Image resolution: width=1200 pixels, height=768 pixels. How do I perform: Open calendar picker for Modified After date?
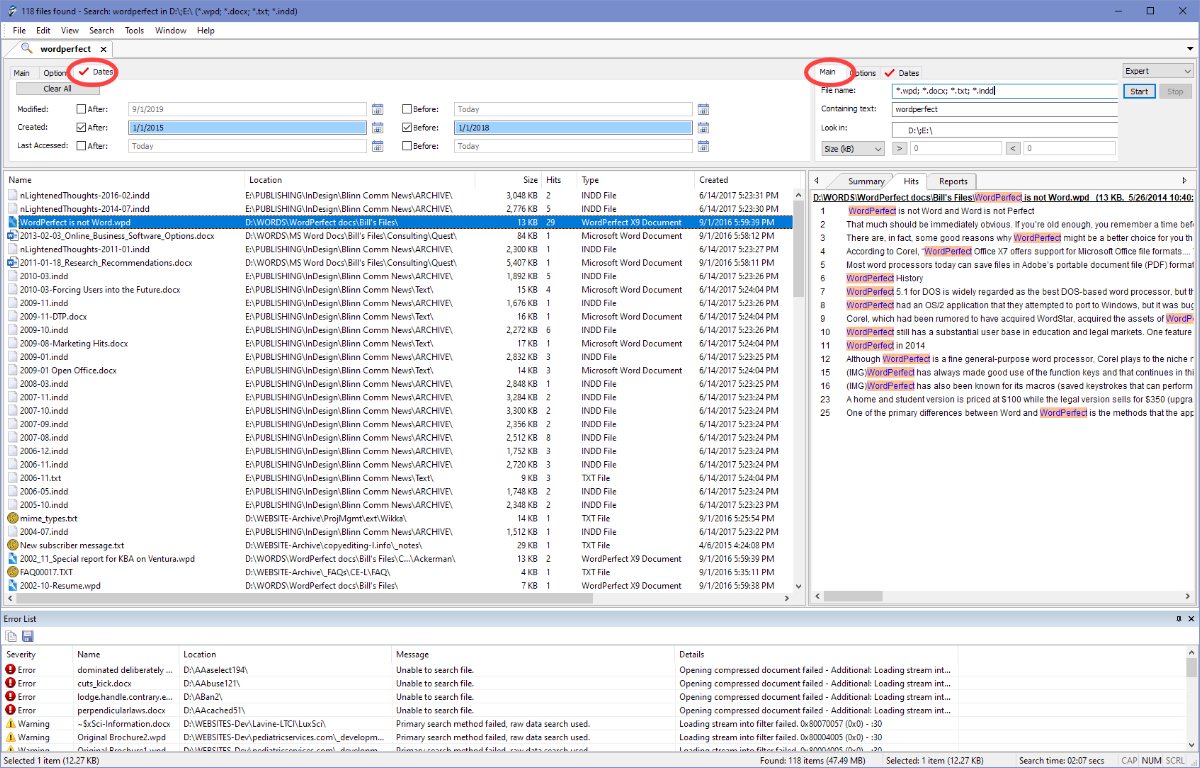pyautogui.click(x=378, y=109)
